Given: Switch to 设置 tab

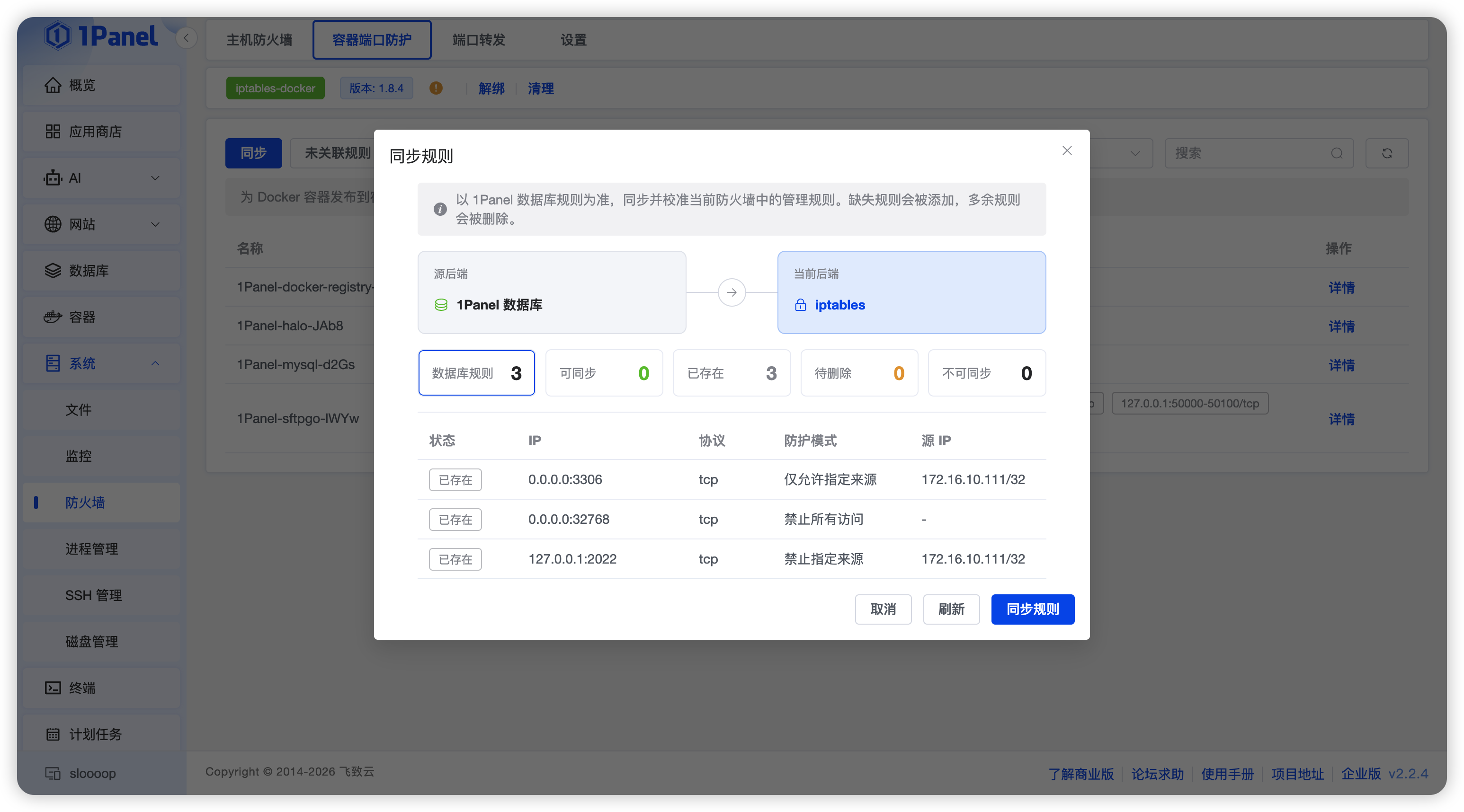Looking at the screenshot, I should tap(573, 40).
